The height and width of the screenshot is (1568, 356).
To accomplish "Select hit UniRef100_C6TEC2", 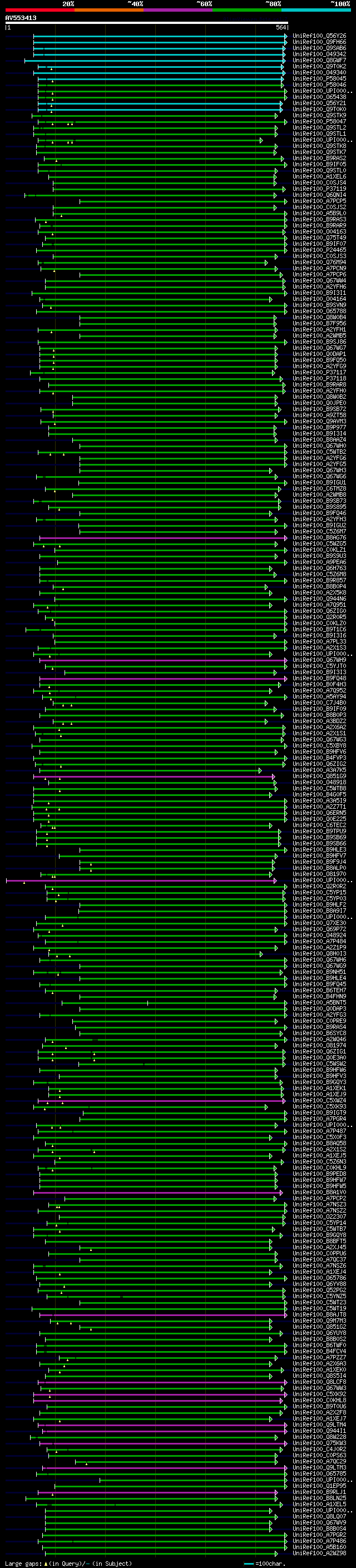I will [x=319, y=825].
